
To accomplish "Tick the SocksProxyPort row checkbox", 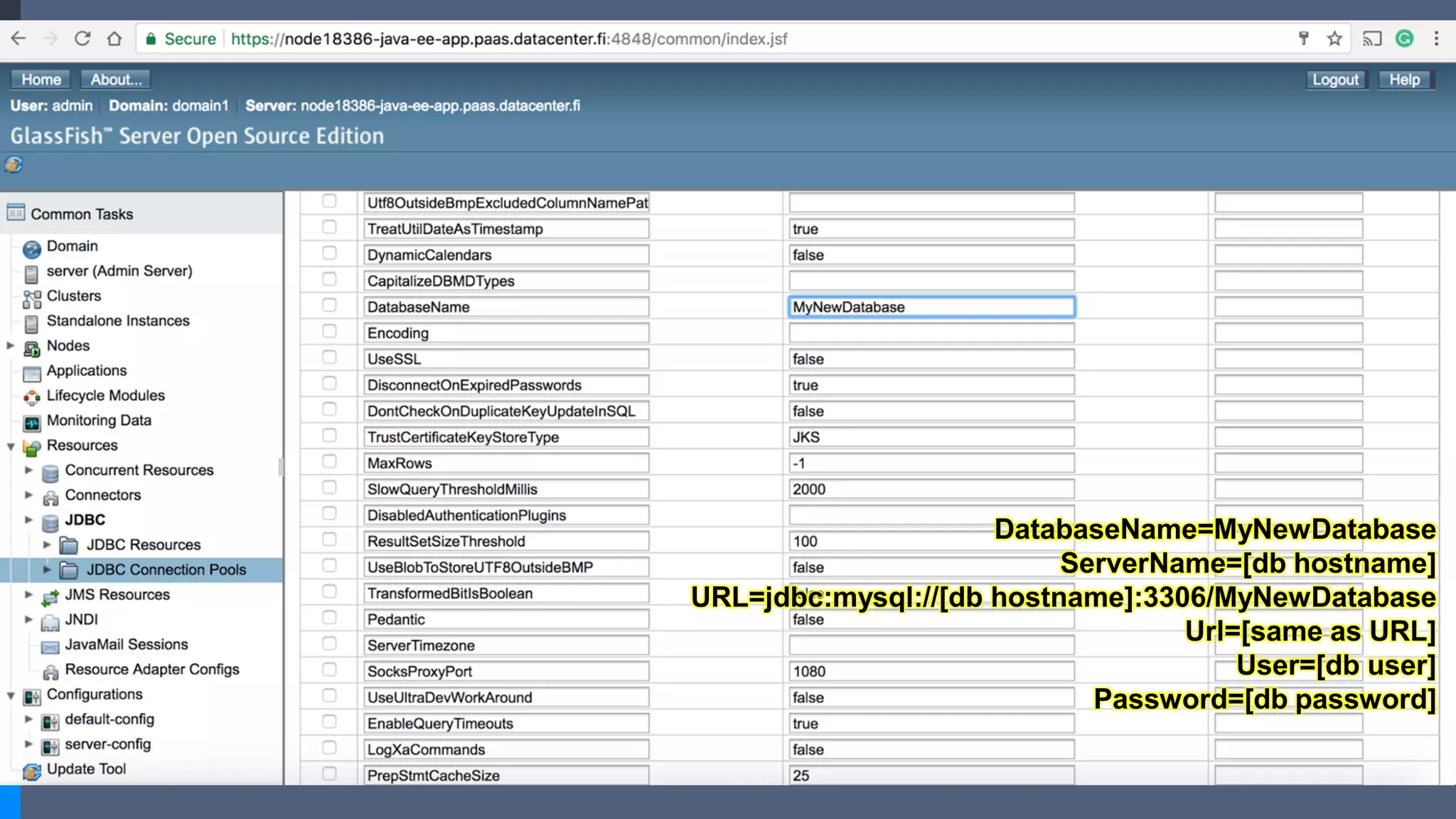I will coord(329,669).
